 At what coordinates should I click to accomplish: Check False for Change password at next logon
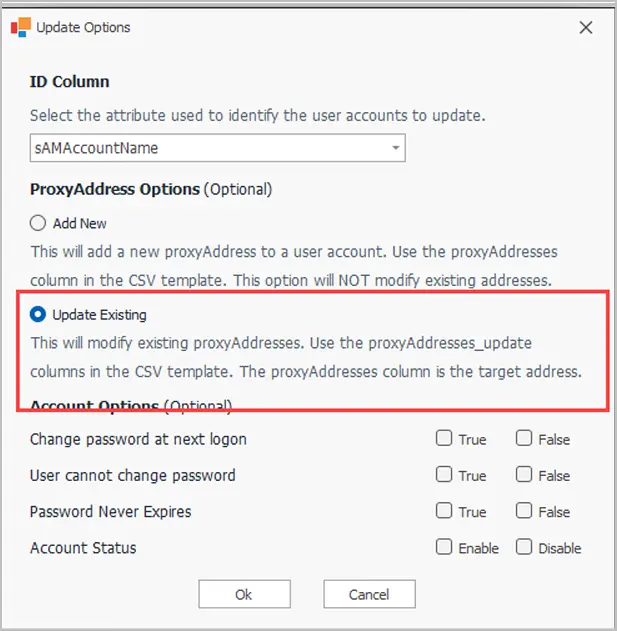click(524, 438)
